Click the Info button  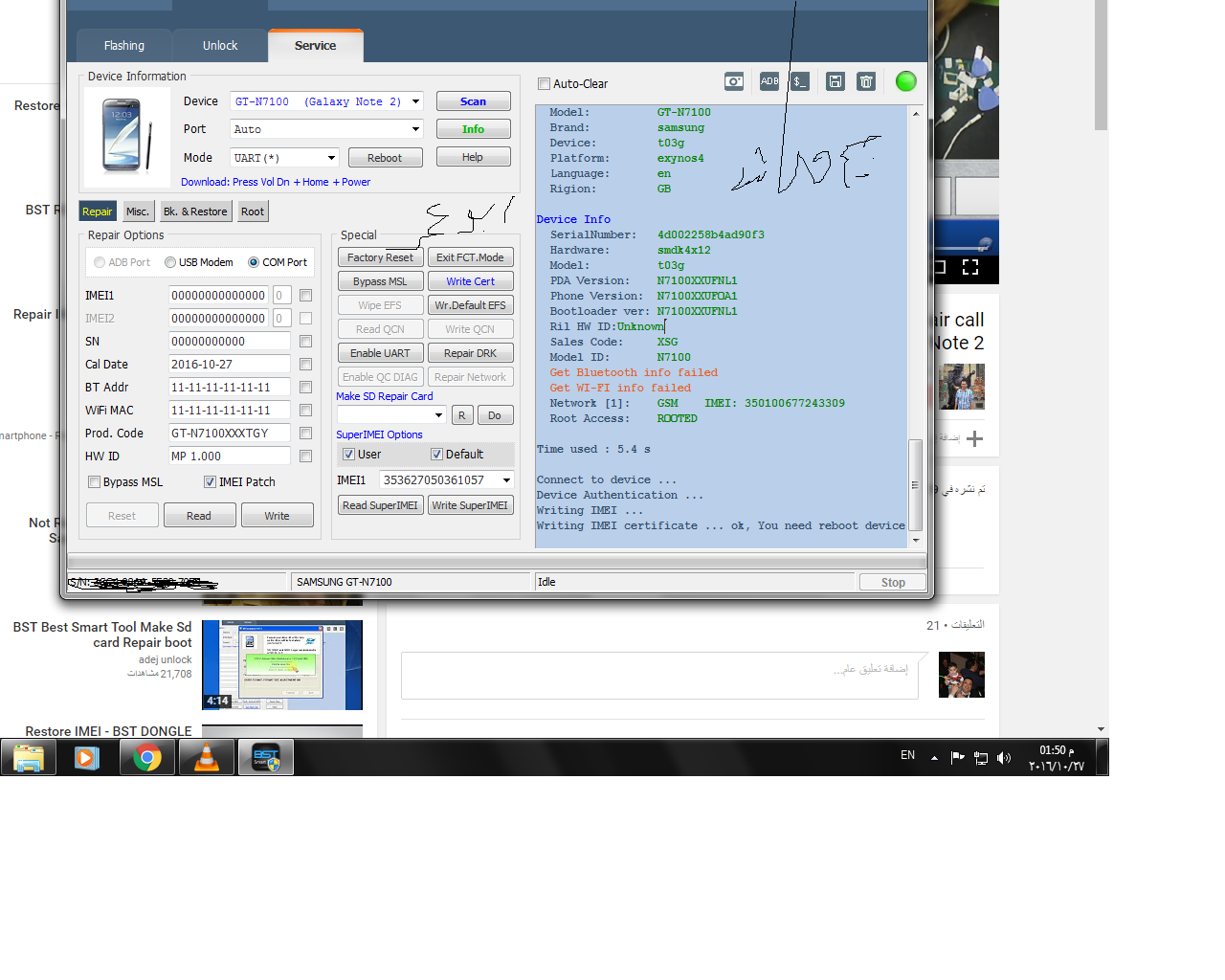point(473,129)
